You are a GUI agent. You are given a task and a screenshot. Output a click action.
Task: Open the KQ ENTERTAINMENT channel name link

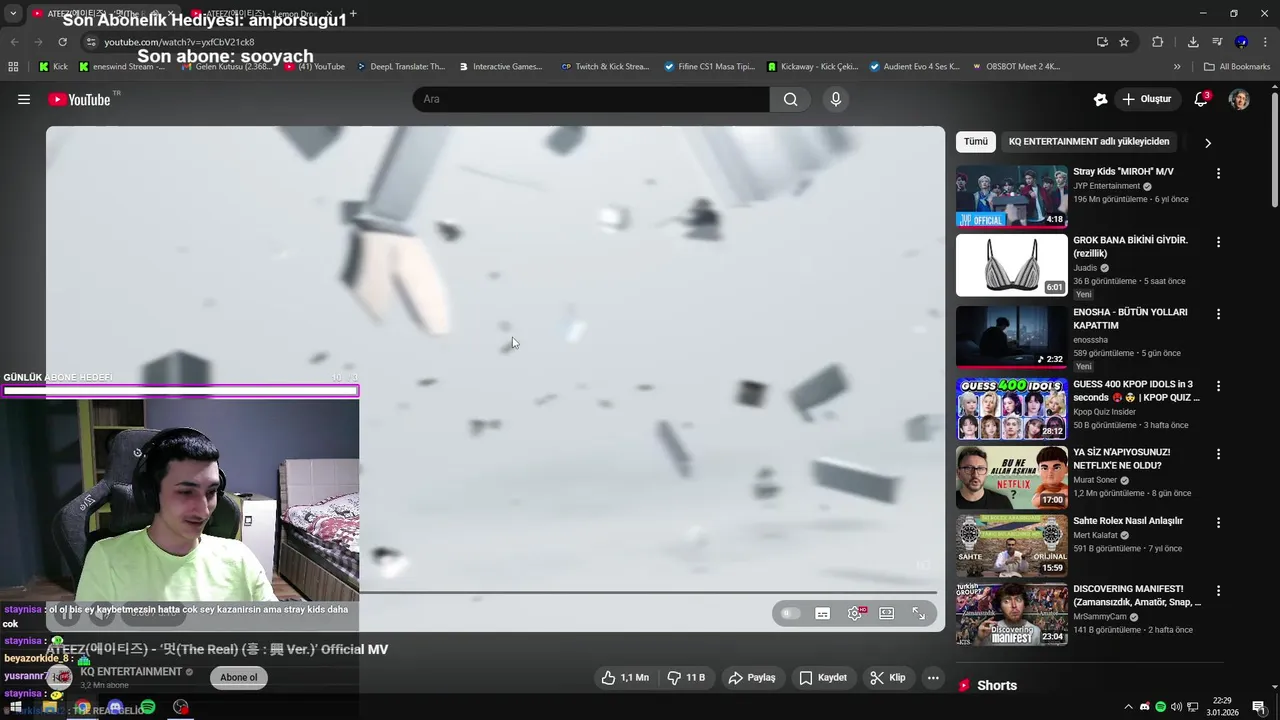pyautogui.click(x=131, y=672)
